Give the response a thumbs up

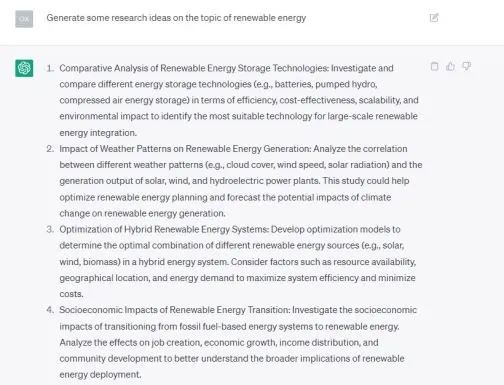coord(450,67)
